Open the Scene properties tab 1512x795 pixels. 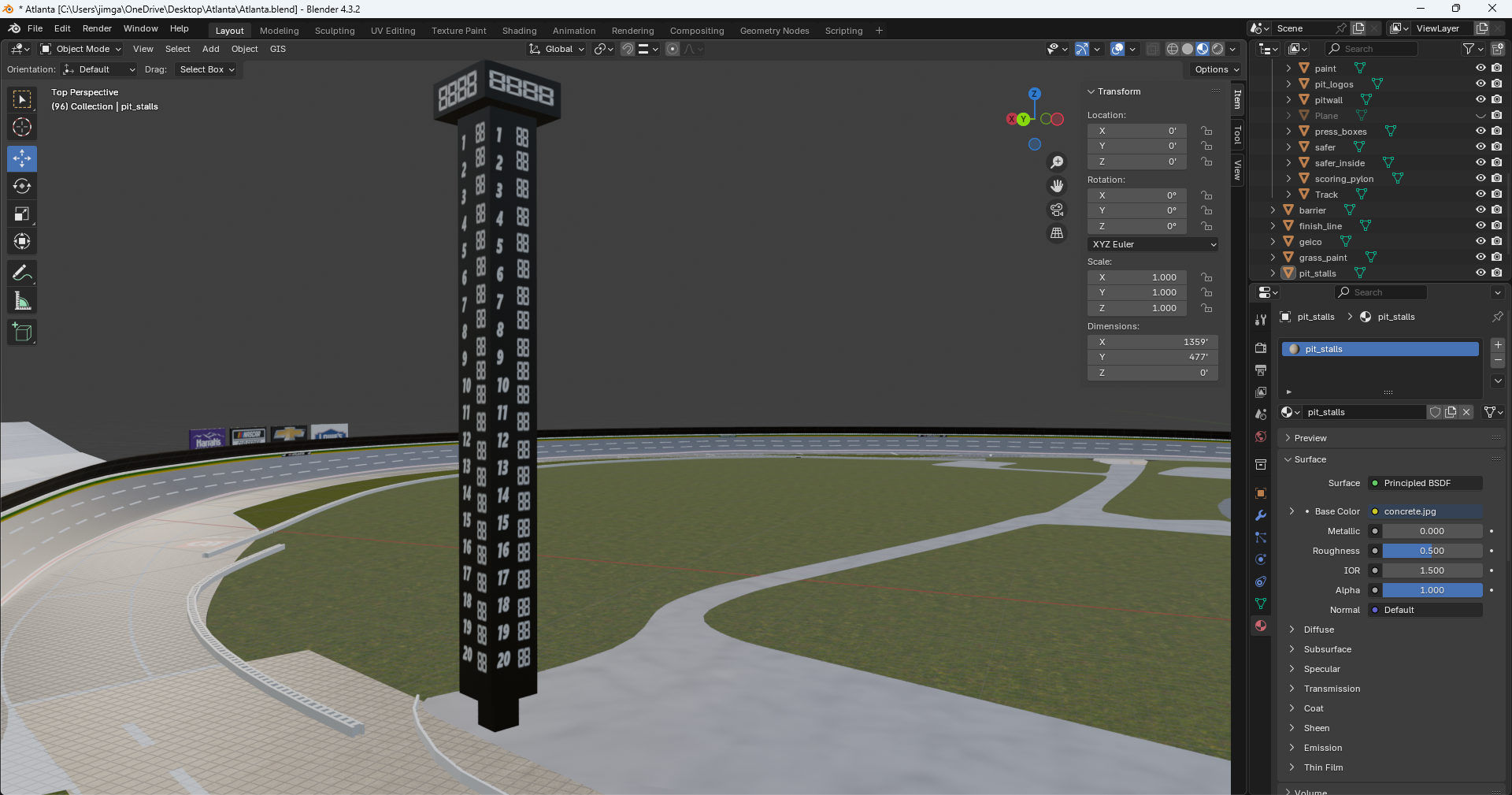click(x=1261, y=414)
